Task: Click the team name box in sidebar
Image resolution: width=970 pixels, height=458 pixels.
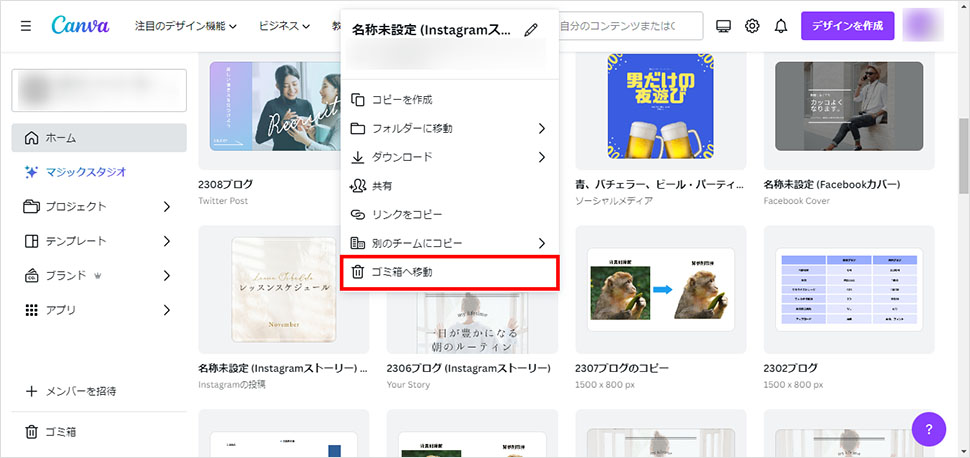Action: click(x=99, y=90)
